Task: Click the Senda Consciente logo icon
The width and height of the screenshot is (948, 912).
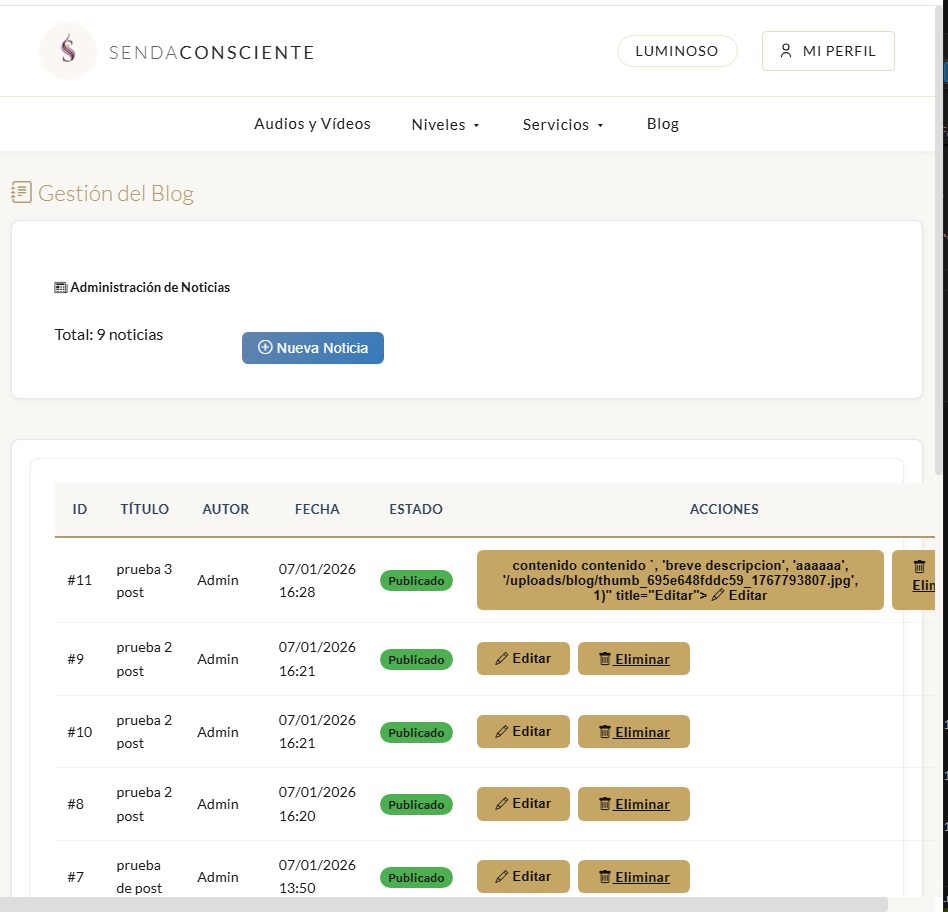Action: point(68,51)
